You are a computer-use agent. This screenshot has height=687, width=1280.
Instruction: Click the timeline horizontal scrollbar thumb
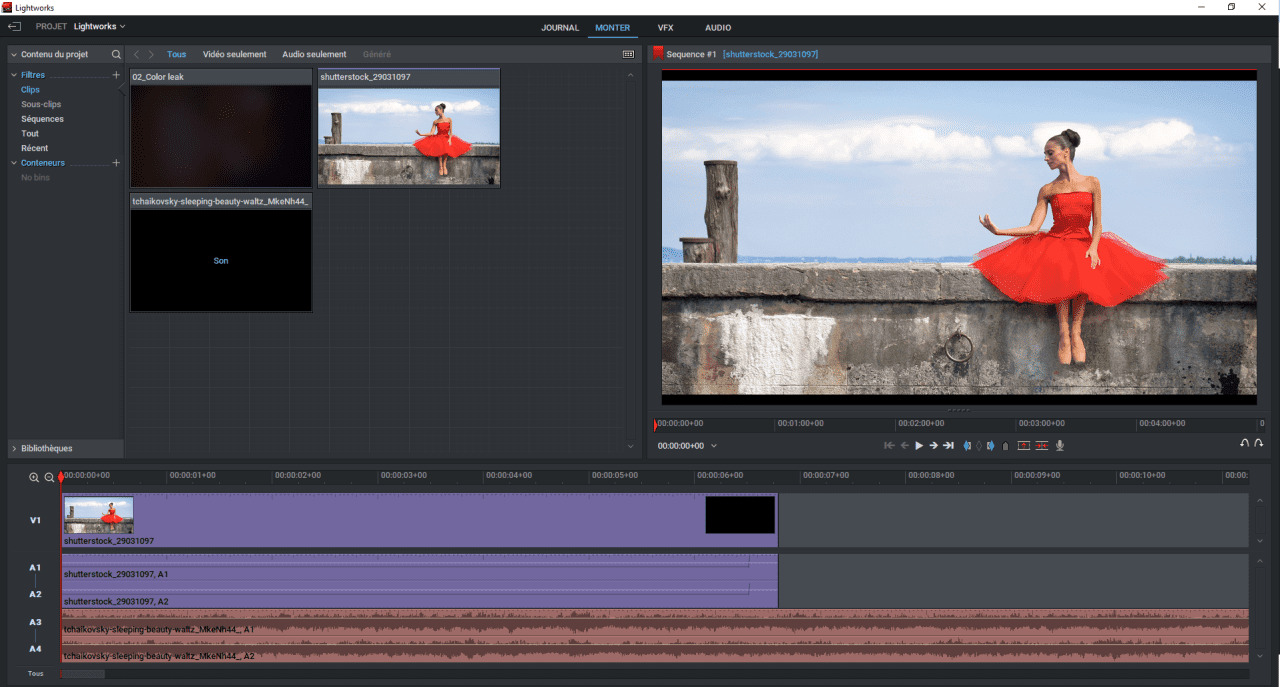click(x=83, y=674)
